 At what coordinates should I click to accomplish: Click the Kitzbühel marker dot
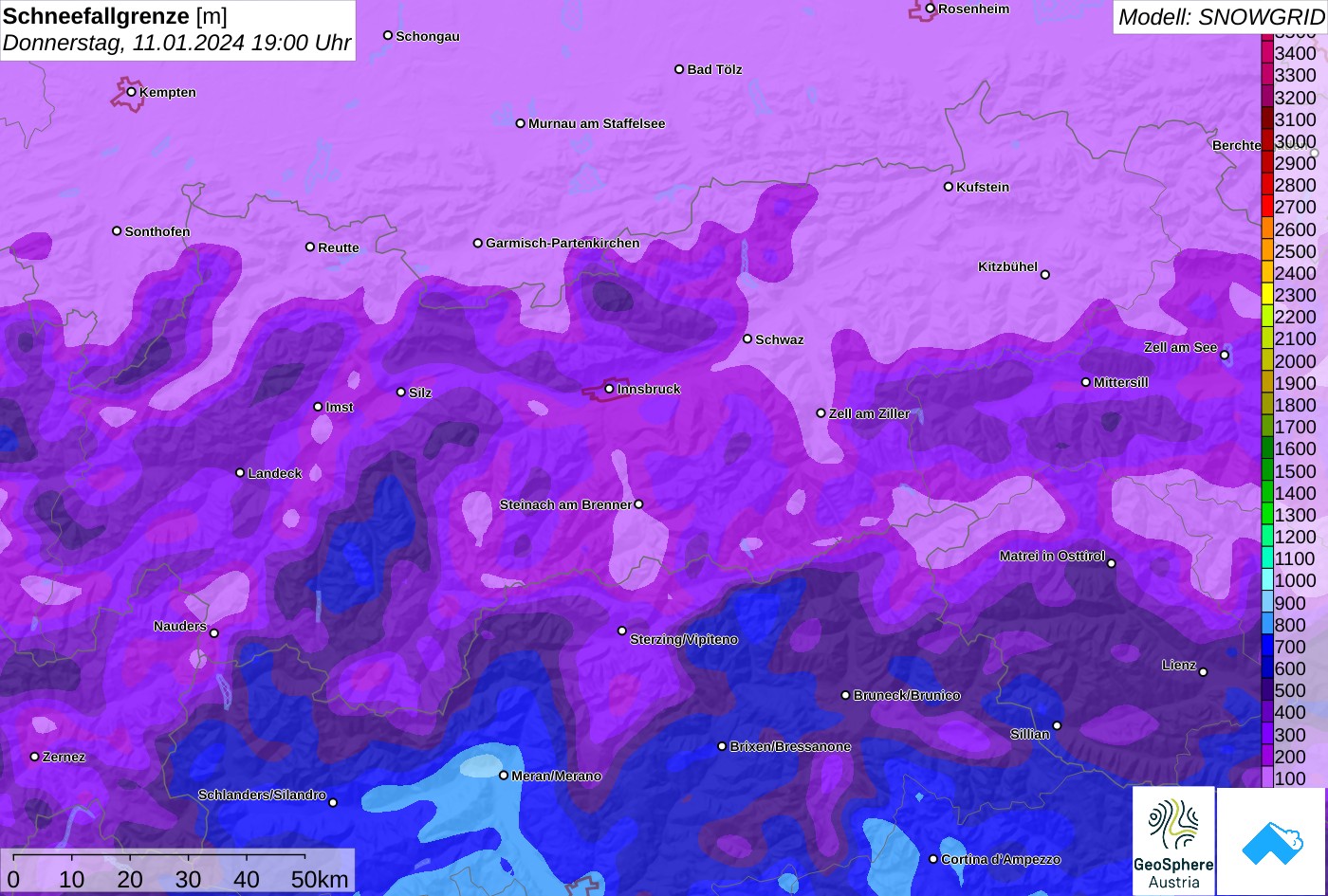click(x=1045, y=275)
